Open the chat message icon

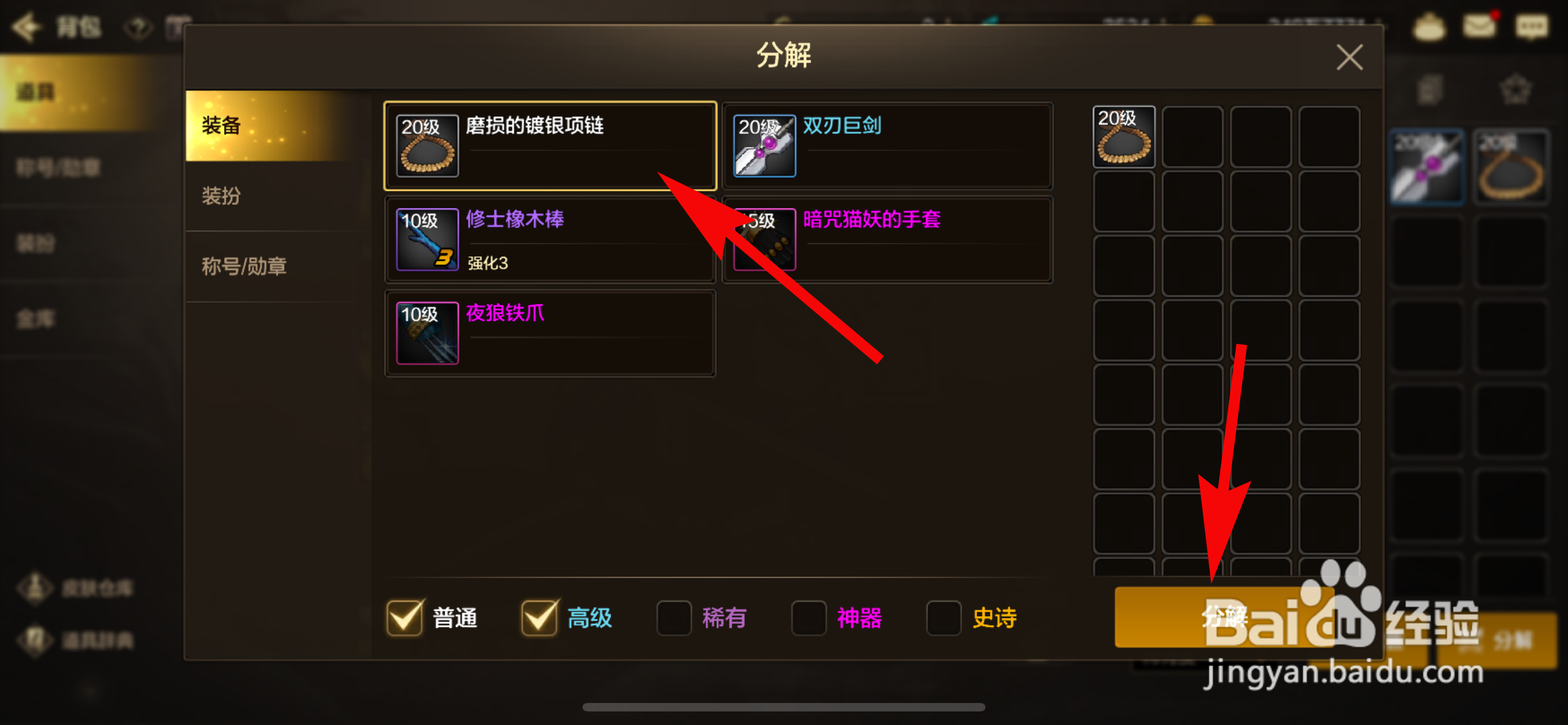click(1531, 26)
